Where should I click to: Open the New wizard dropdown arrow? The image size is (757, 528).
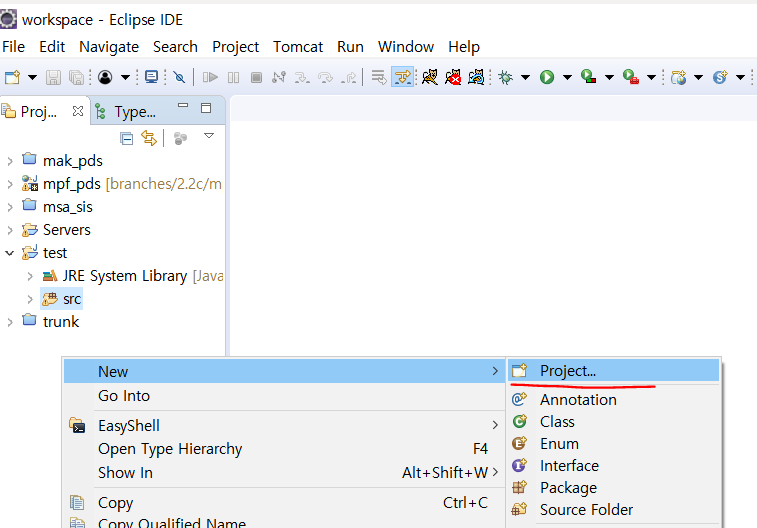tap(32, 77)
